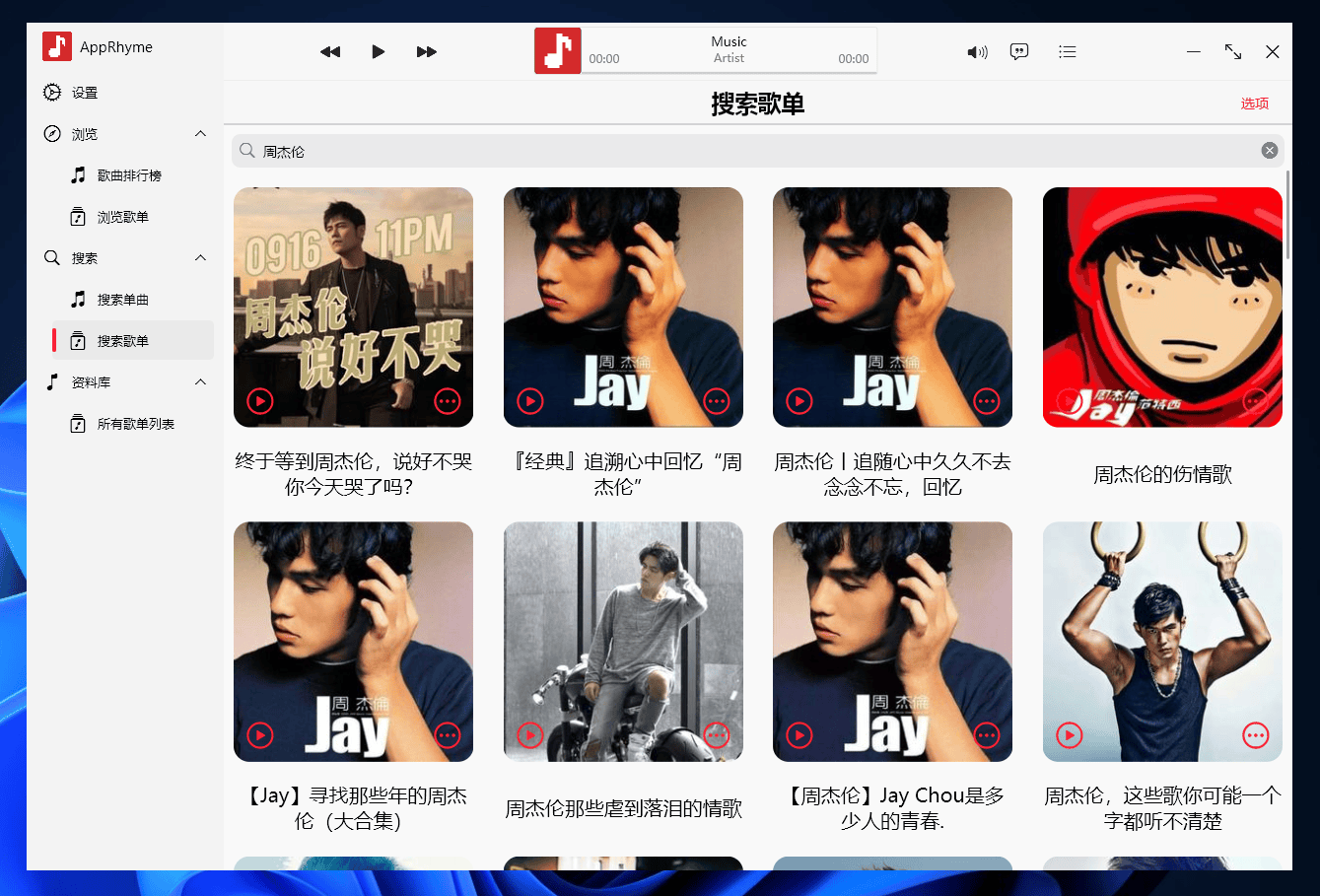Click the playback progress bar
The width and height of the screenshot is (1320, 896).
729,73
